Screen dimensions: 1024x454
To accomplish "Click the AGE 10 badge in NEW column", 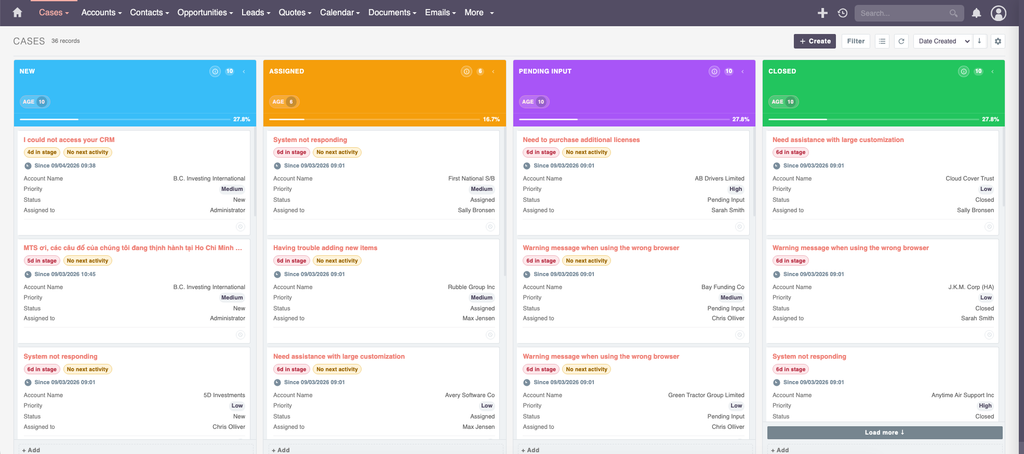I will click(35, 102).
